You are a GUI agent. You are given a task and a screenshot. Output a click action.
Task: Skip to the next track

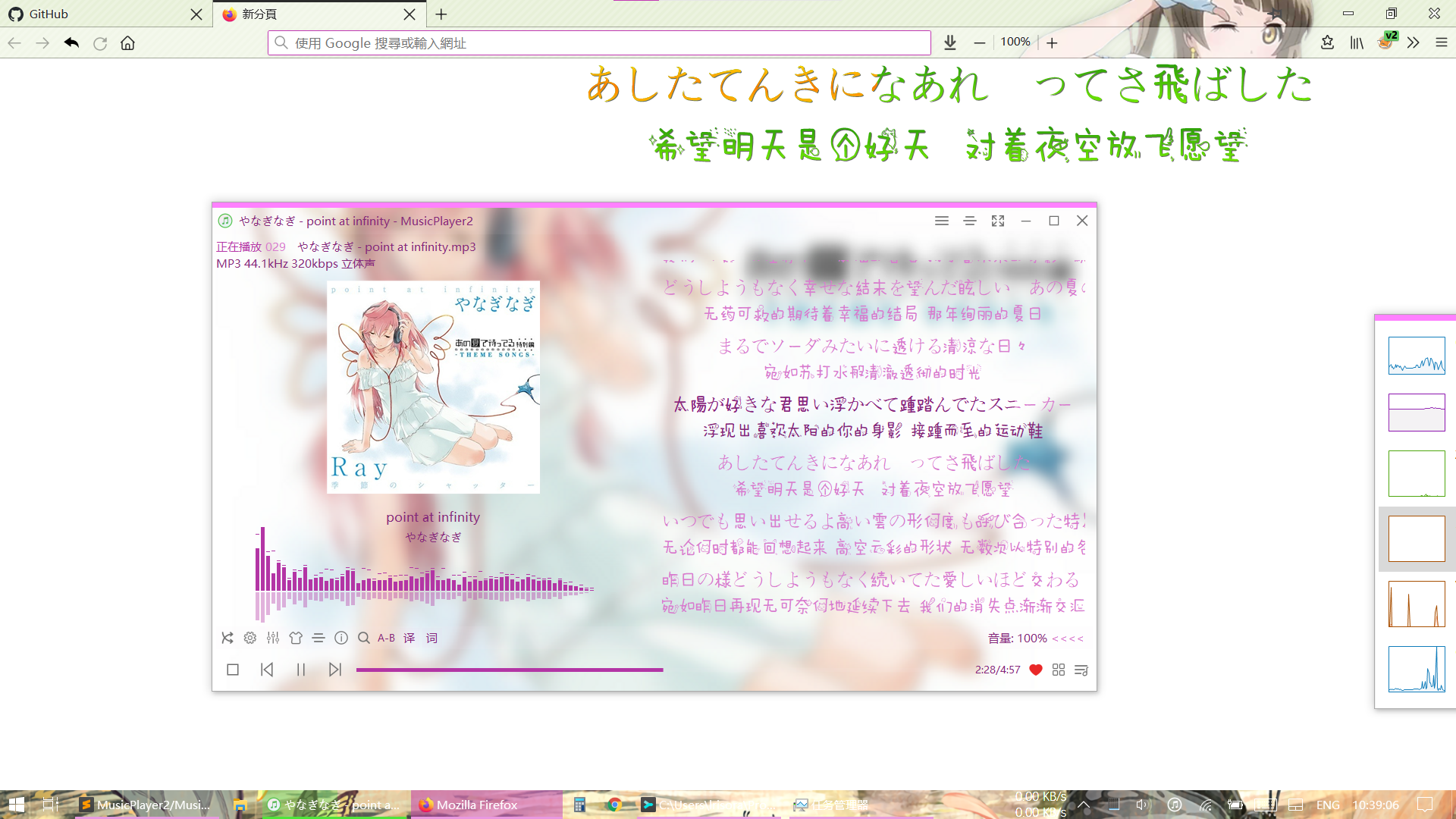pyautogui.click(x=335, y=670)
